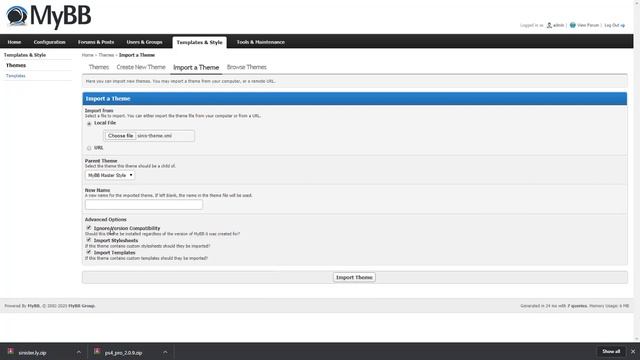The height and width of the screenshot is (360, 640).
Task: Click the Advanced Options label
Action: (106, 220)
